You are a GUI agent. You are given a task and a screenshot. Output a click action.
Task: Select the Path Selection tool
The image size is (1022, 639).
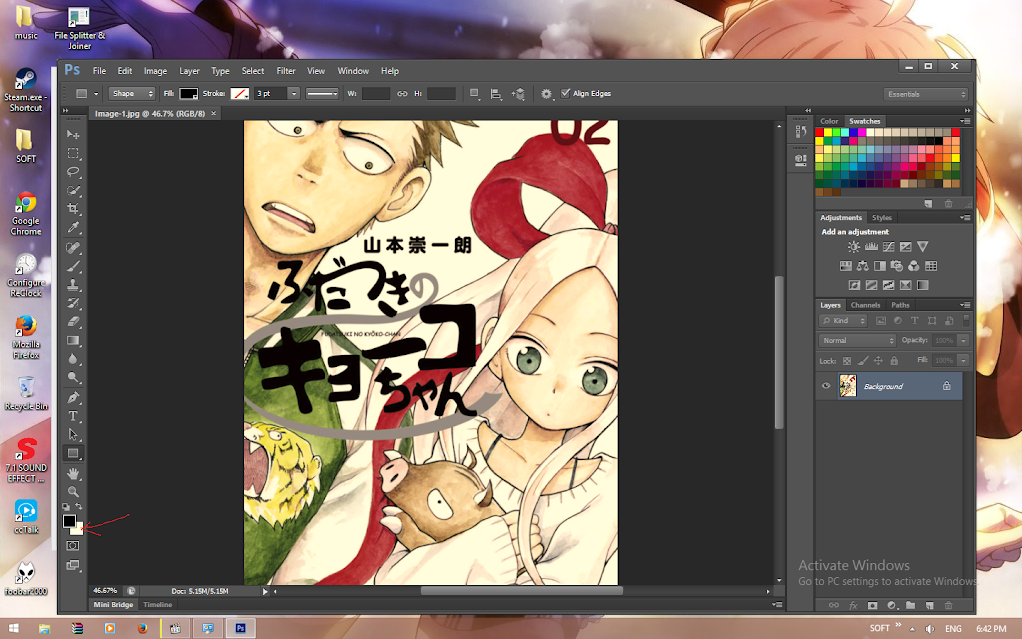[x=73, y=434]
